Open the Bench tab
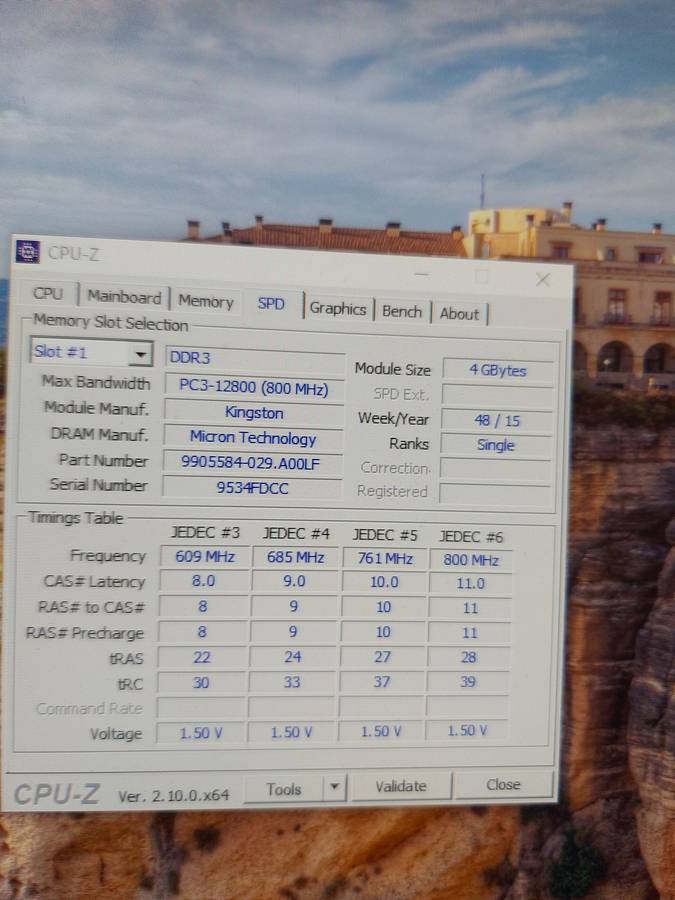This screenshot has width=675, height=900. pyautogui.click(x=402, y=312)
